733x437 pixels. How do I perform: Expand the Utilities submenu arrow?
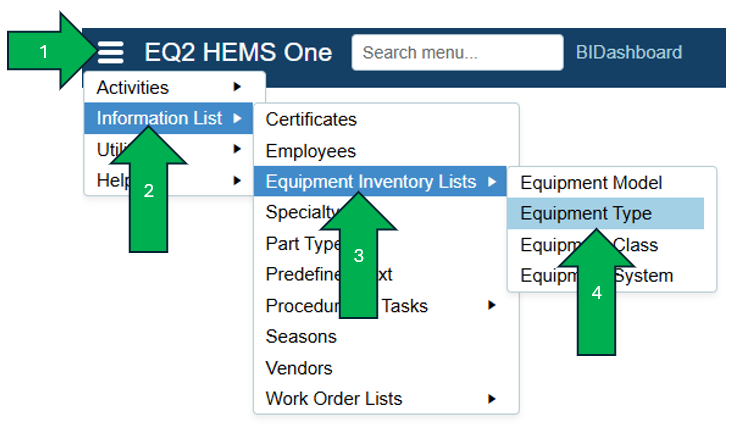[x=237, y=150]
